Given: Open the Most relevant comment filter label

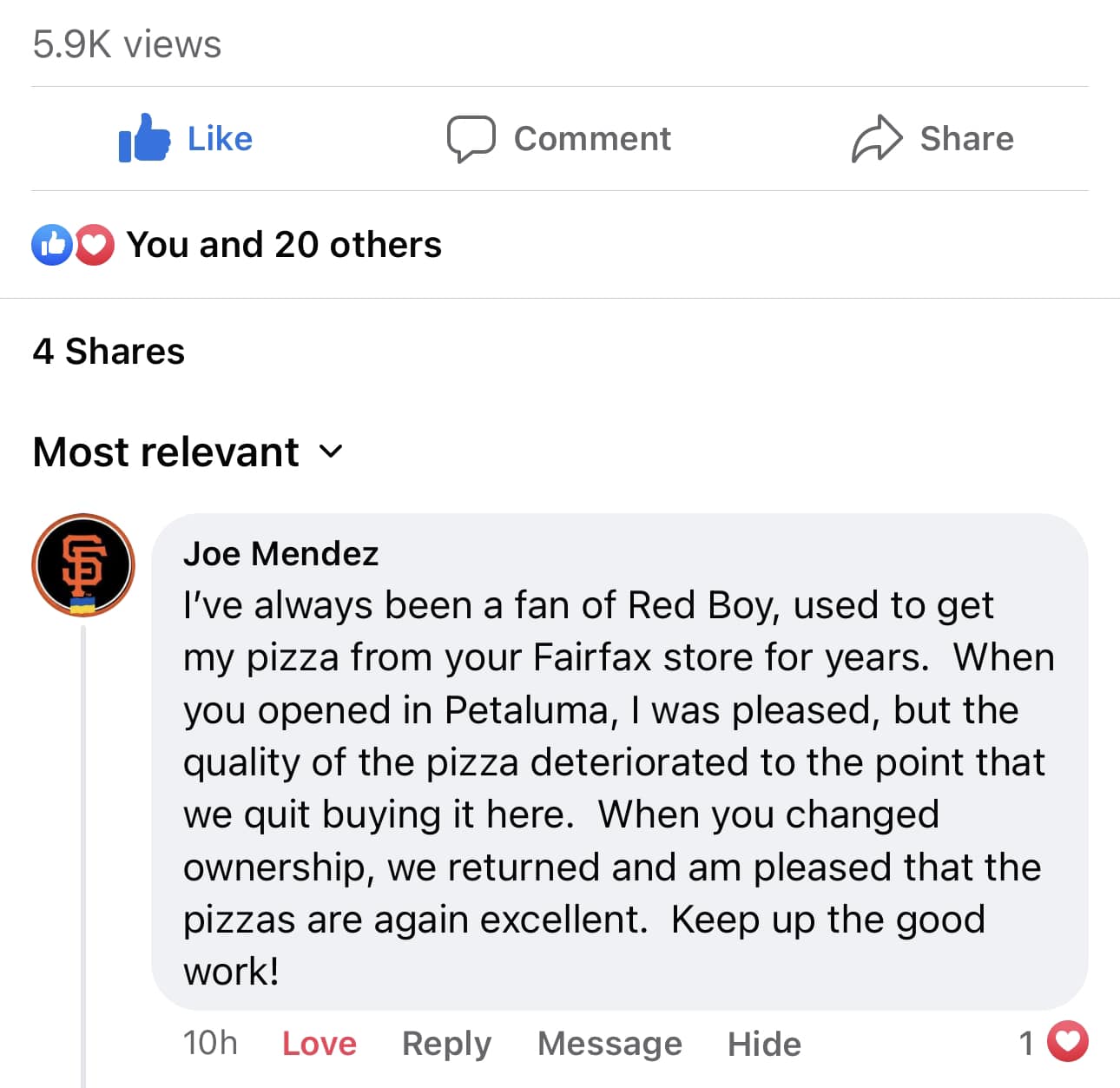Looking at the screenshot, I should coord(166,452).
